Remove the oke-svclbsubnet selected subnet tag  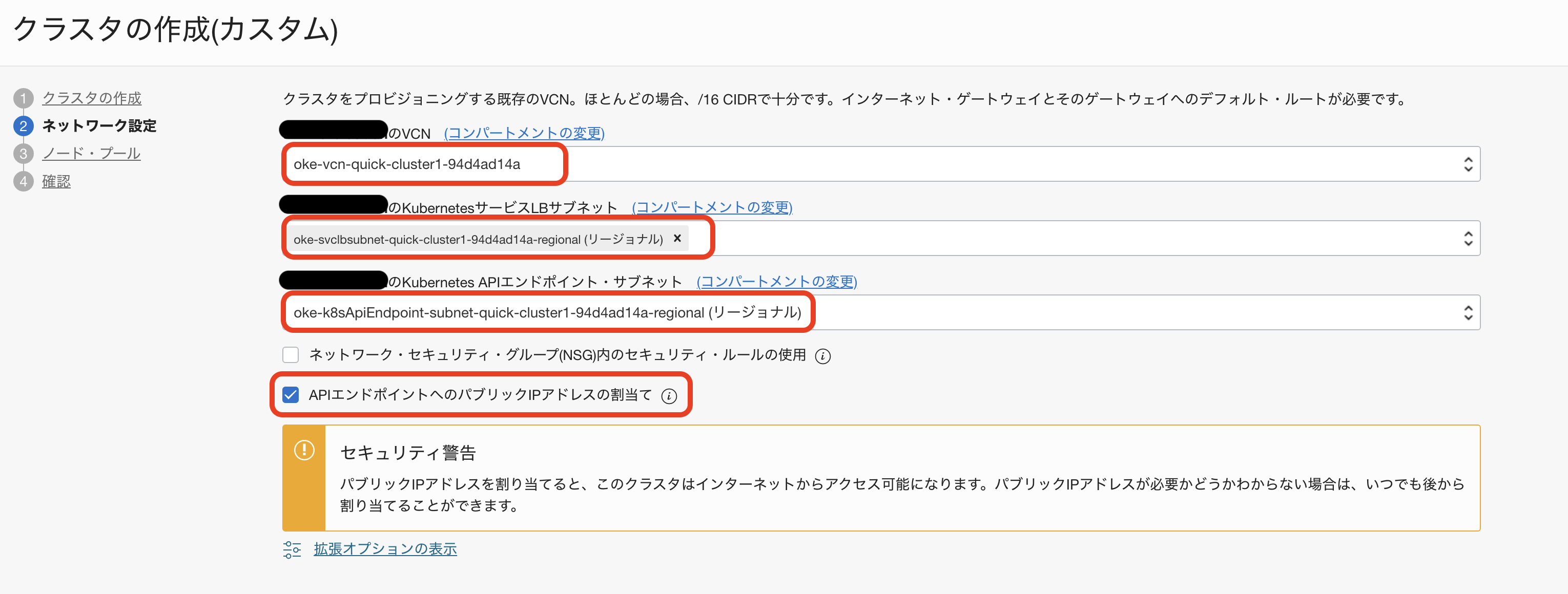[677, 238]
